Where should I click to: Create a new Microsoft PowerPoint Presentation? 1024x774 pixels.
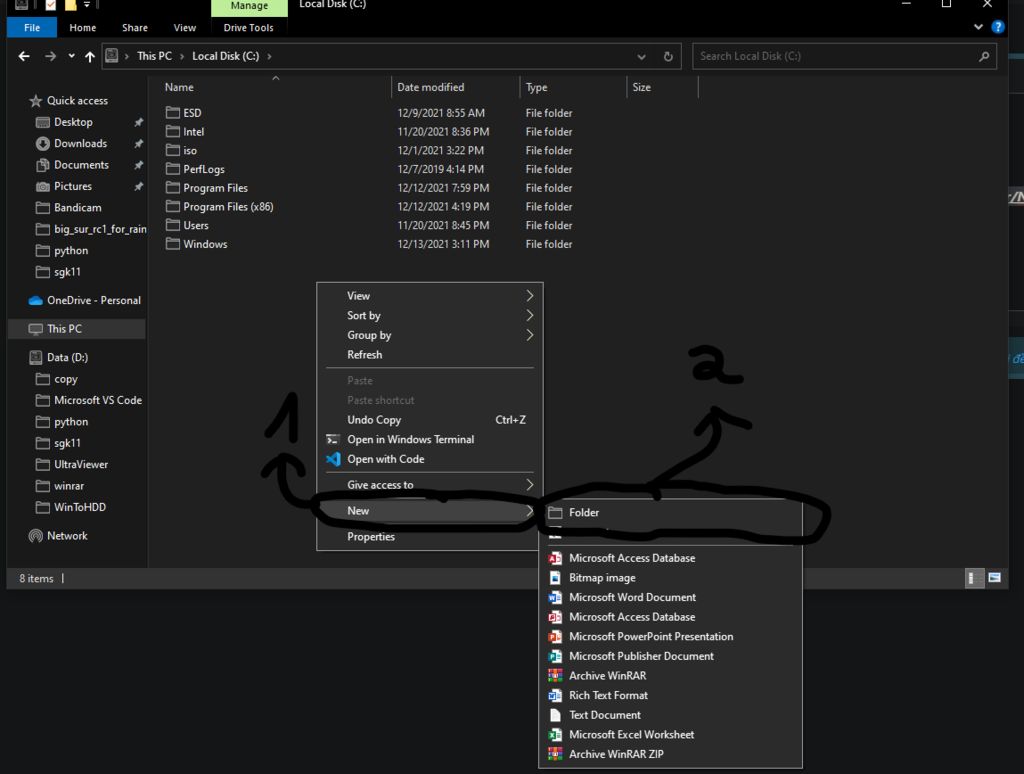pyautogui.click(x=670, y=637)
